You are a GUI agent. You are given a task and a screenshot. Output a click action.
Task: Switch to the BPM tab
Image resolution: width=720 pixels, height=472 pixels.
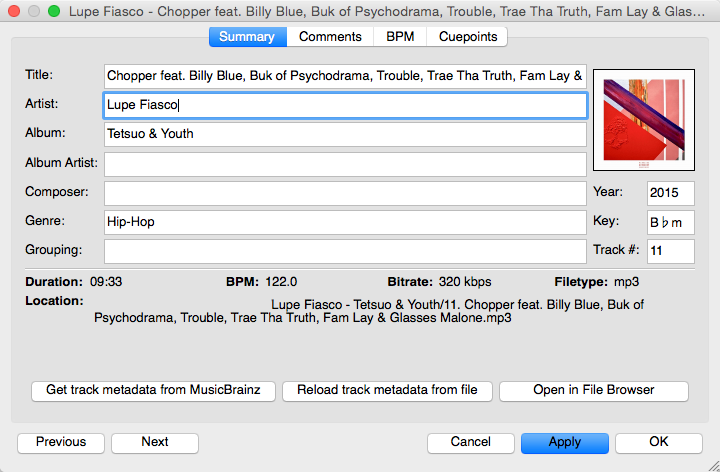400,37
